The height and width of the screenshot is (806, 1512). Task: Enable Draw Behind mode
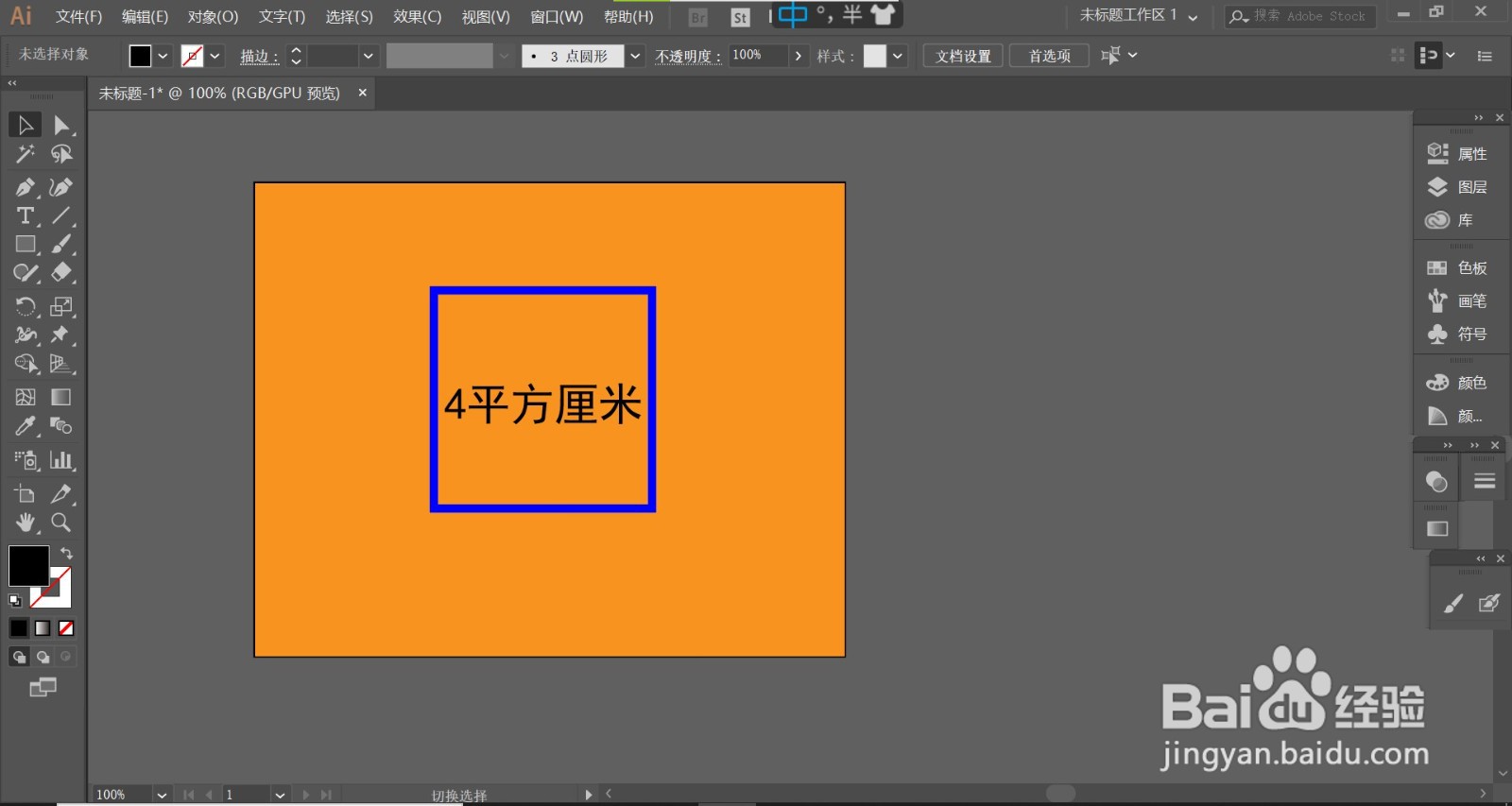point(43,657)
